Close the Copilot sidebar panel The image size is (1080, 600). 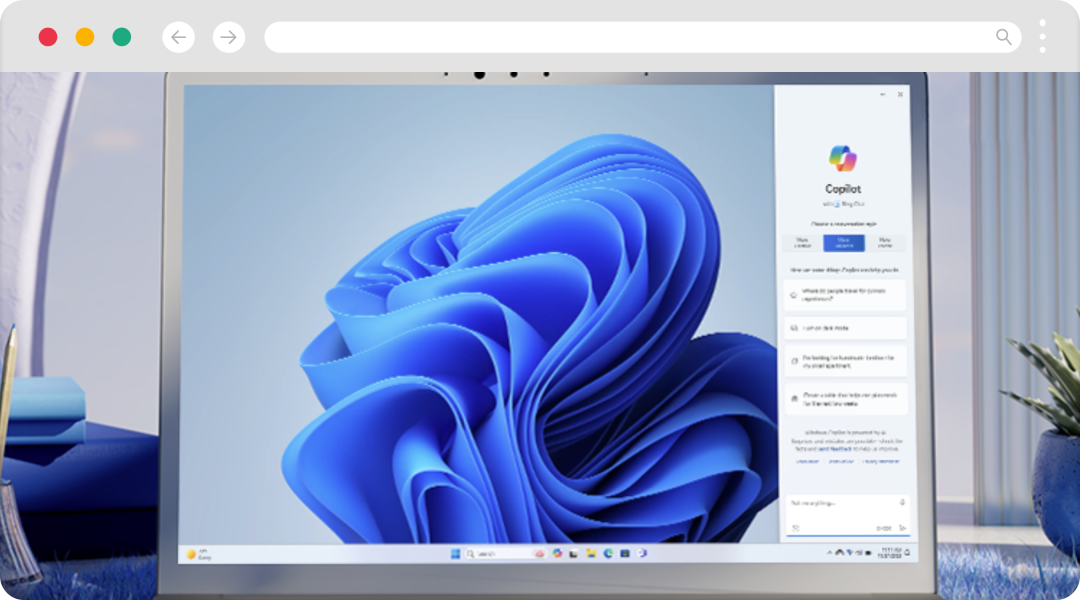pos(900,94)
